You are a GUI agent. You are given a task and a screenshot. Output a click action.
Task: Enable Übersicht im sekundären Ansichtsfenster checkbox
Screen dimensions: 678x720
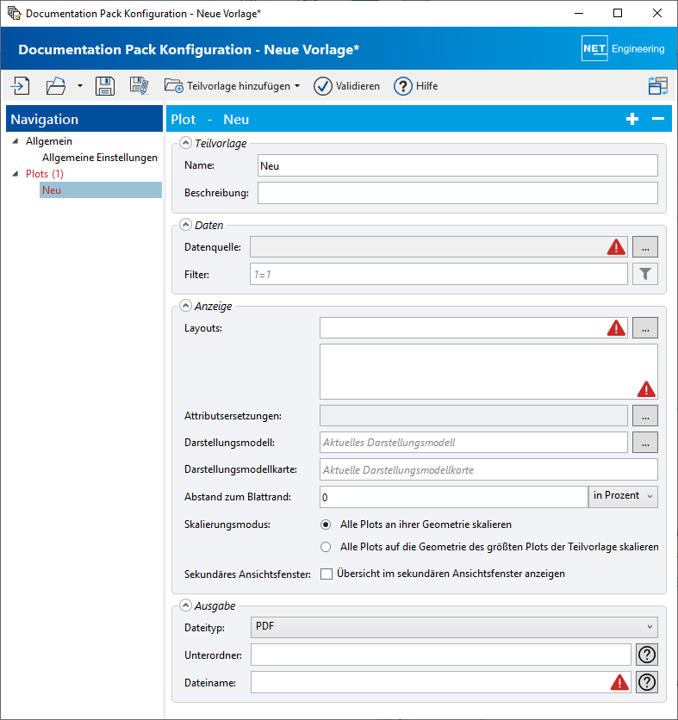(x=326, y=574)
